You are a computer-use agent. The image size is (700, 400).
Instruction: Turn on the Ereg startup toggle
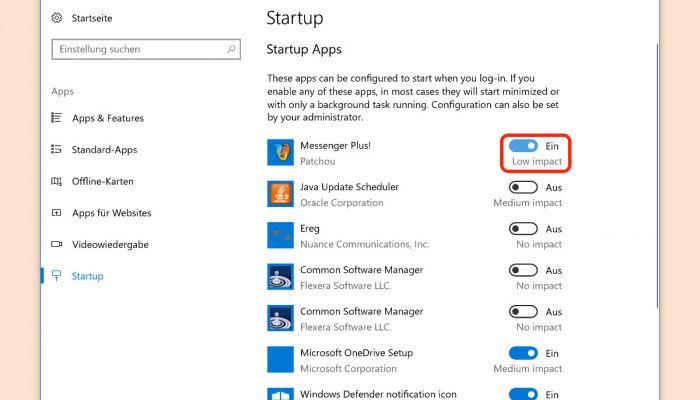(x=523, y=229)
